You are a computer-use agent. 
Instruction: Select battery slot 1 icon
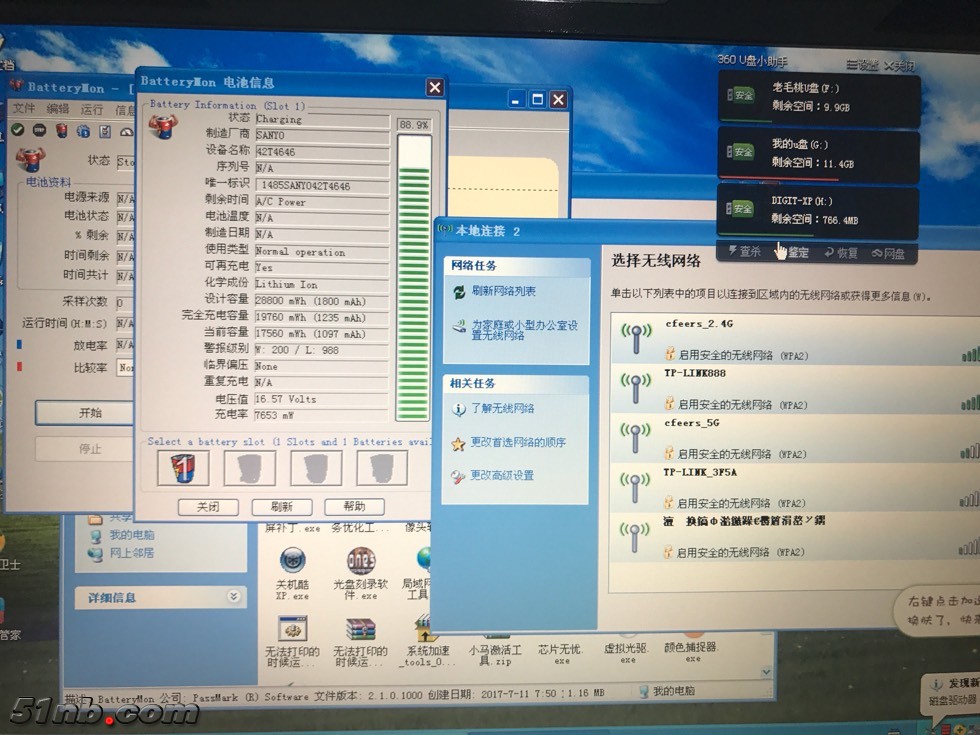point(183,468)
